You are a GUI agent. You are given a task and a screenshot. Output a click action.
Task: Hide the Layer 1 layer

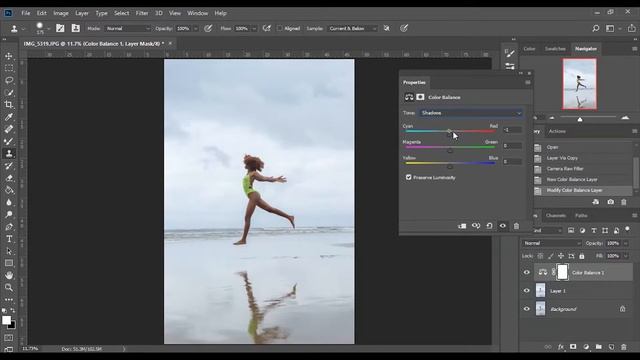[527, 291]
